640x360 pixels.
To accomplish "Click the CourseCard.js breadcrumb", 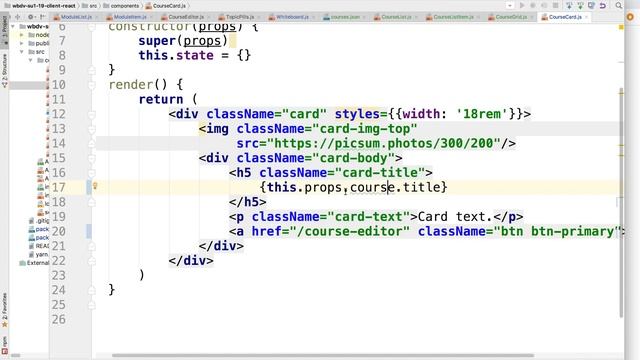I will pyautogui.click(x=165, y=6).
